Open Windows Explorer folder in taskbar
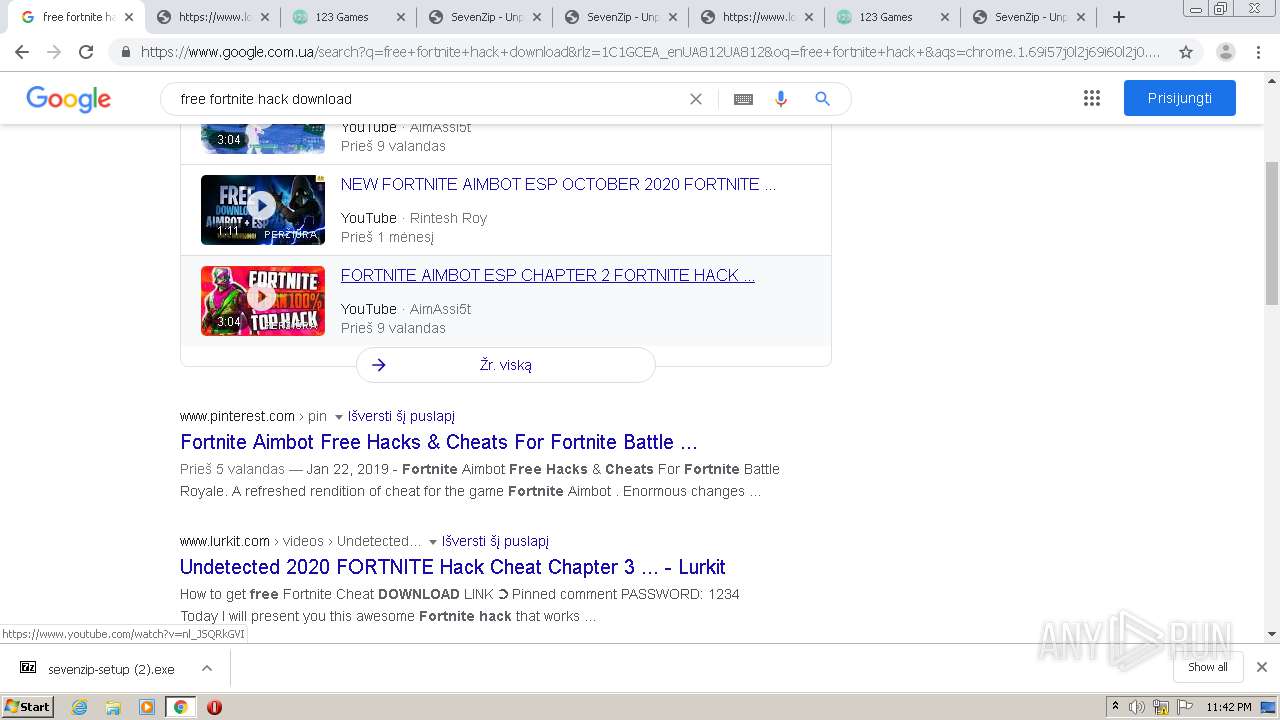The height and width of the screenshot is (720, 1280). pos(113,707)
